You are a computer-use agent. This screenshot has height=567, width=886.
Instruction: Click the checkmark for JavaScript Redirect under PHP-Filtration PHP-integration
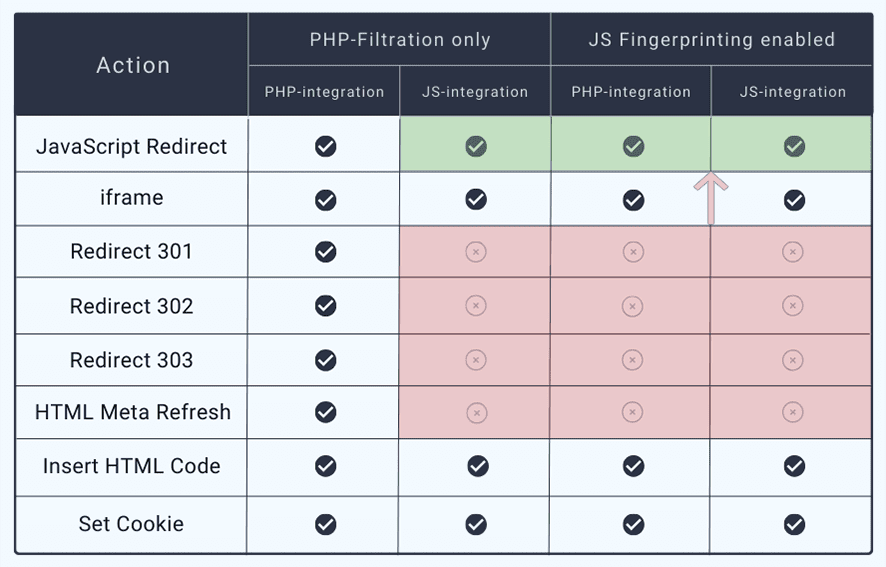325,147
